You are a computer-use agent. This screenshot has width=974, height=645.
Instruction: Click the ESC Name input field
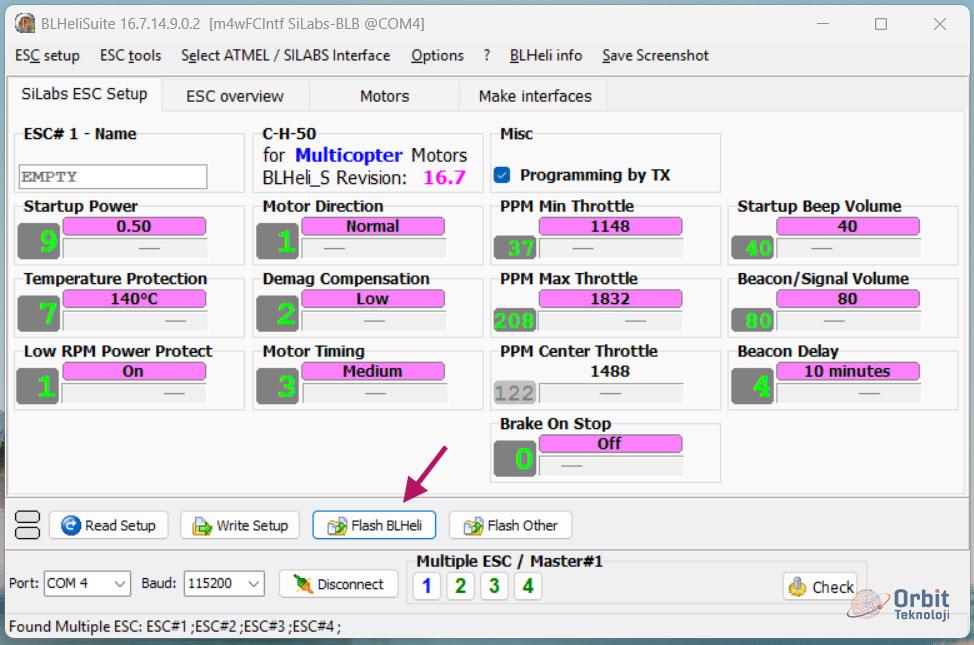pyautogui.click(x=112, y=177)
